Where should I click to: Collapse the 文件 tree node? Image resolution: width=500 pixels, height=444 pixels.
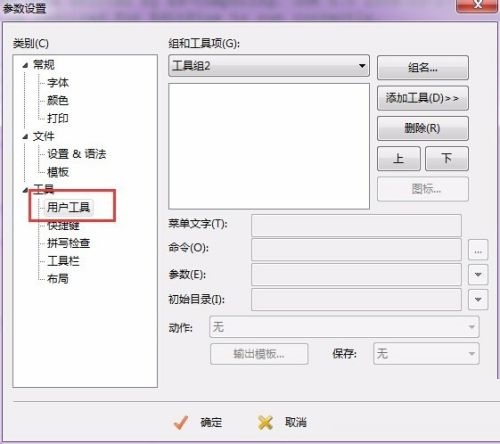tap(25, 137)
